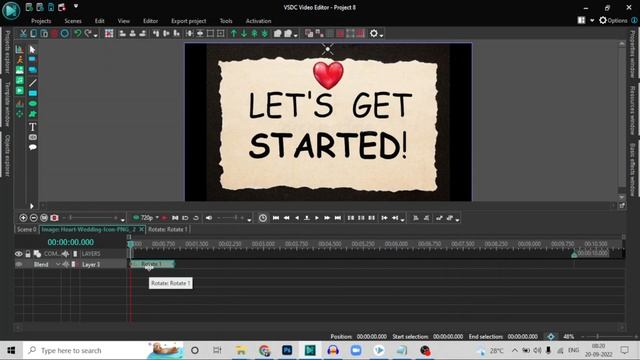The height and width of the screenshot is (360, 640).
Task: Select the speech bubble Tooltip tool
Action: pyautogui.click(x=33, y=147)
